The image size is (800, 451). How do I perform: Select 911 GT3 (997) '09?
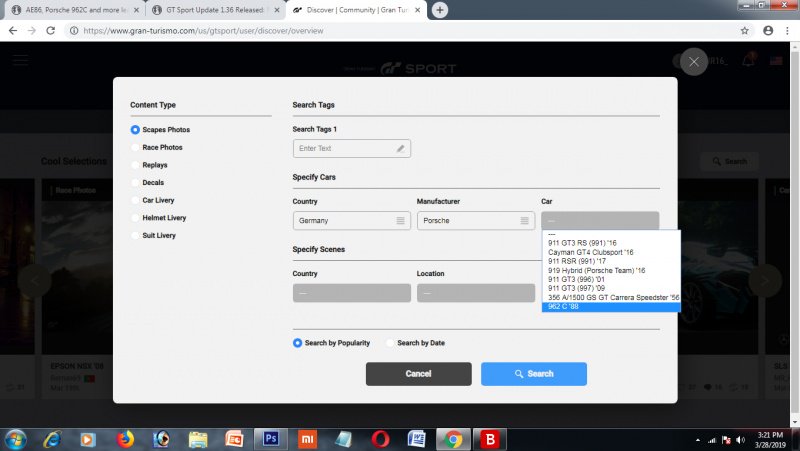pos(611,288)
